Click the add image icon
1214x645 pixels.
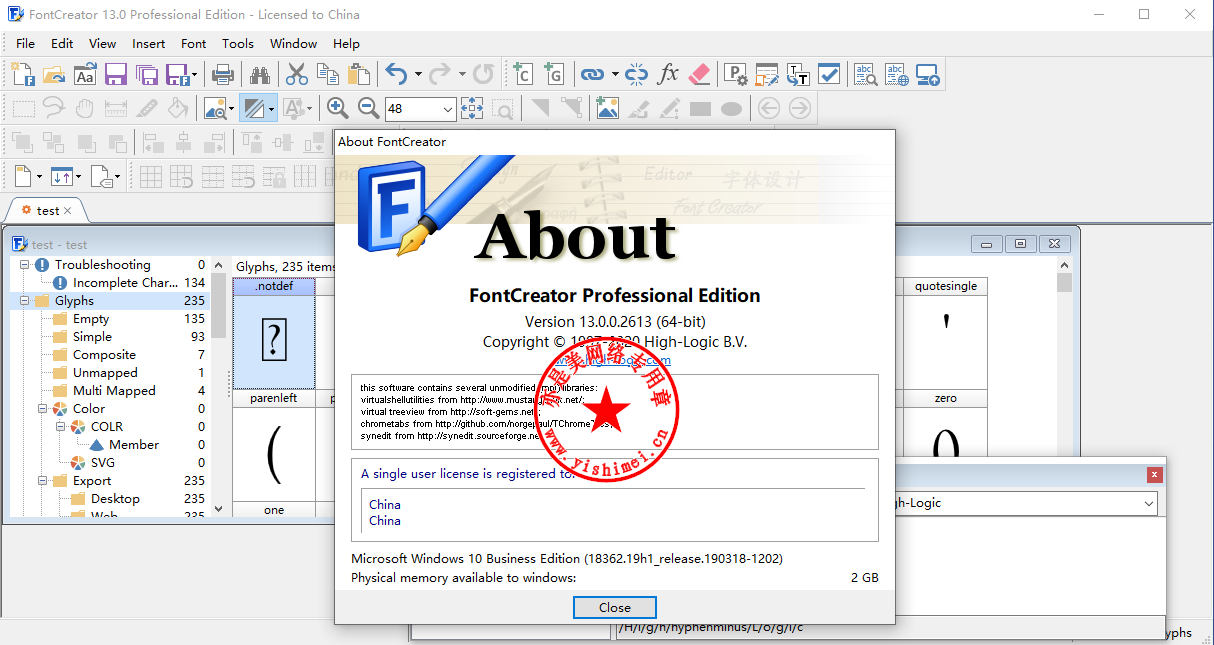click(607, 108)
